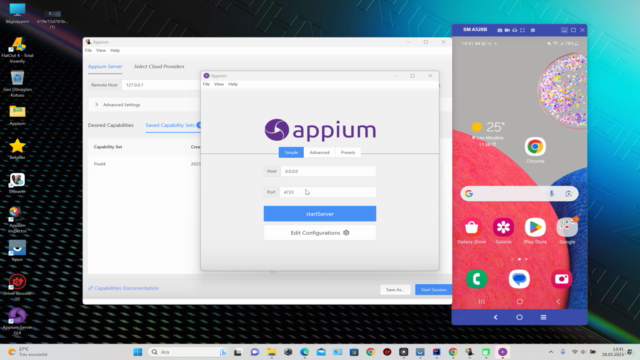Take screenshot using Vysor camera icon
The width and height of the screenshot is (640, 360).
click(500, 30)
